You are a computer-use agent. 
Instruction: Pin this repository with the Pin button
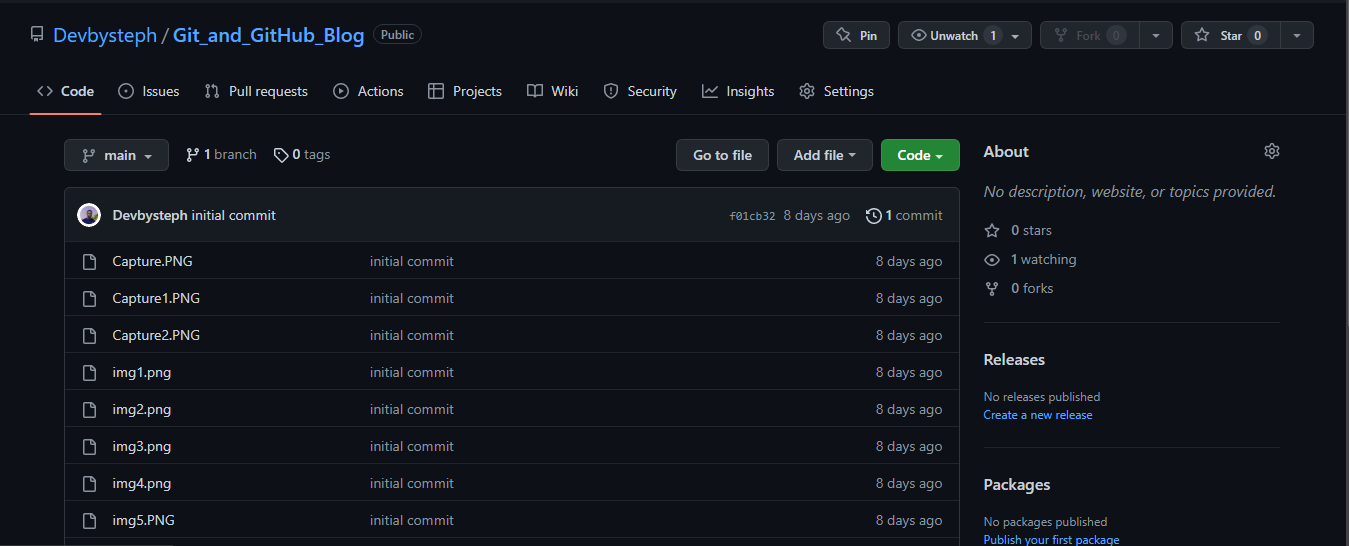(856, 35)
